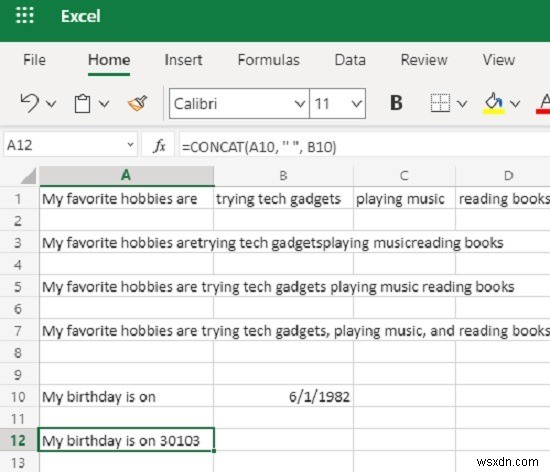
Task: Open the Review tab
Action: (x=424, y=60)
